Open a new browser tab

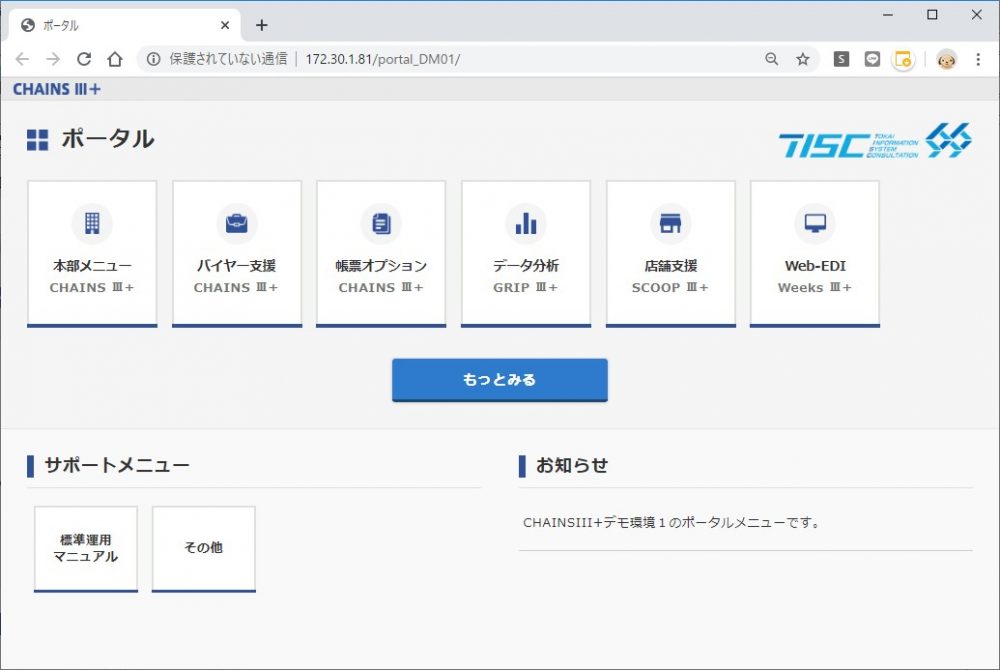[x=261, y=25]
